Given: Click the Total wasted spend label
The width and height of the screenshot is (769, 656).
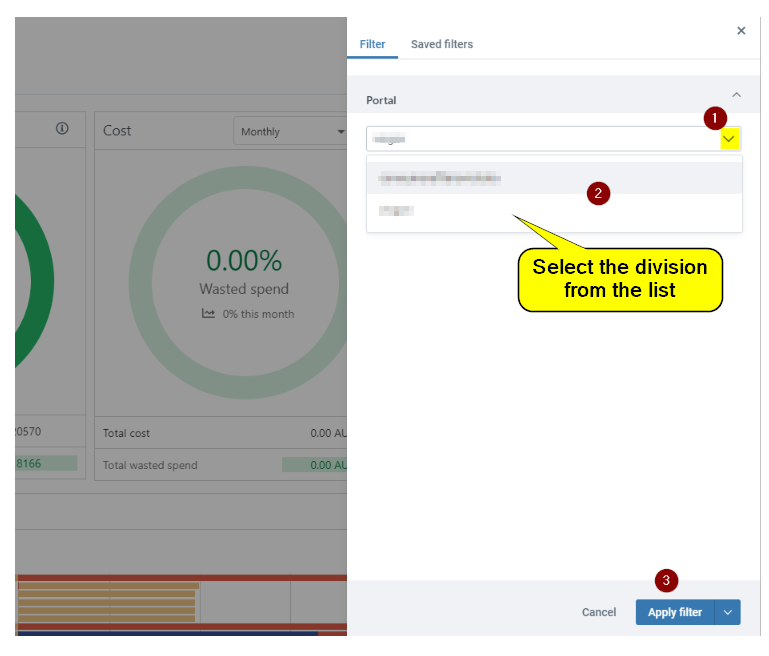Looking at the screenshot, I should (150, 465).
